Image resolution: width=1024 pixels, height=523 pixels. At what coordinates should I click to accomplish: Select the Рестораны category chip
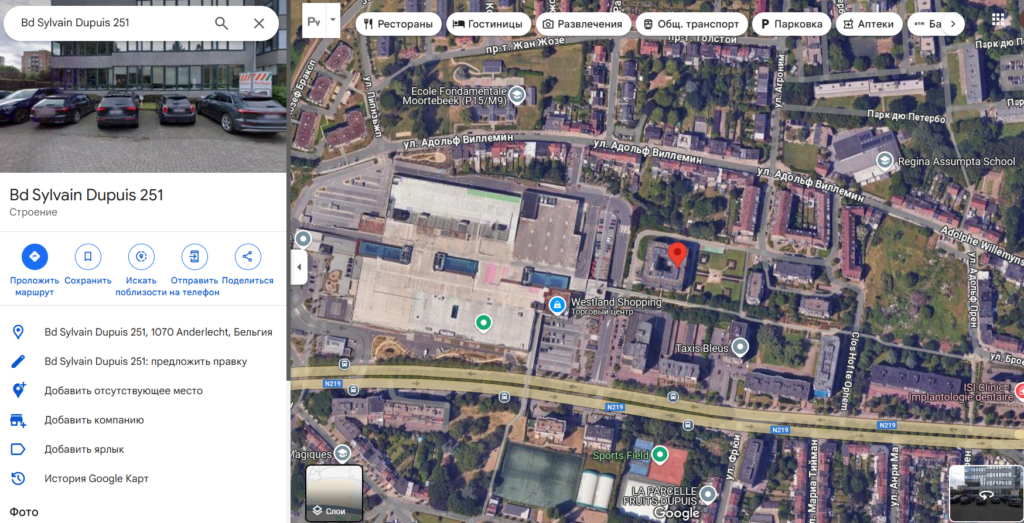click(398, 24)
